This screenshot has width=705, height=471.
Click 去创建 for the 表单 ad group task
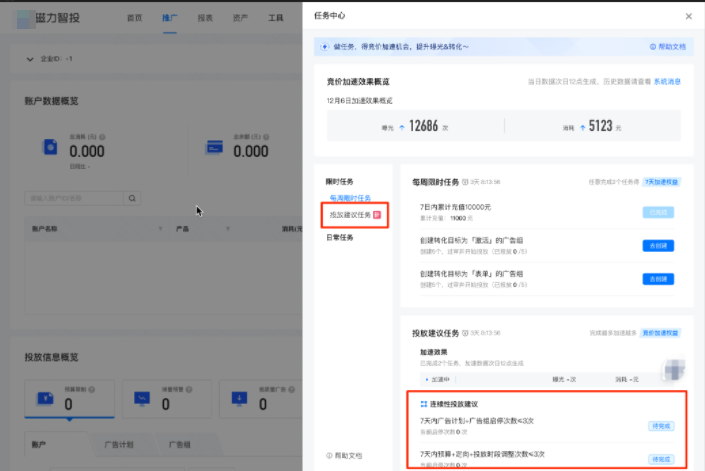tap(658, 279)
